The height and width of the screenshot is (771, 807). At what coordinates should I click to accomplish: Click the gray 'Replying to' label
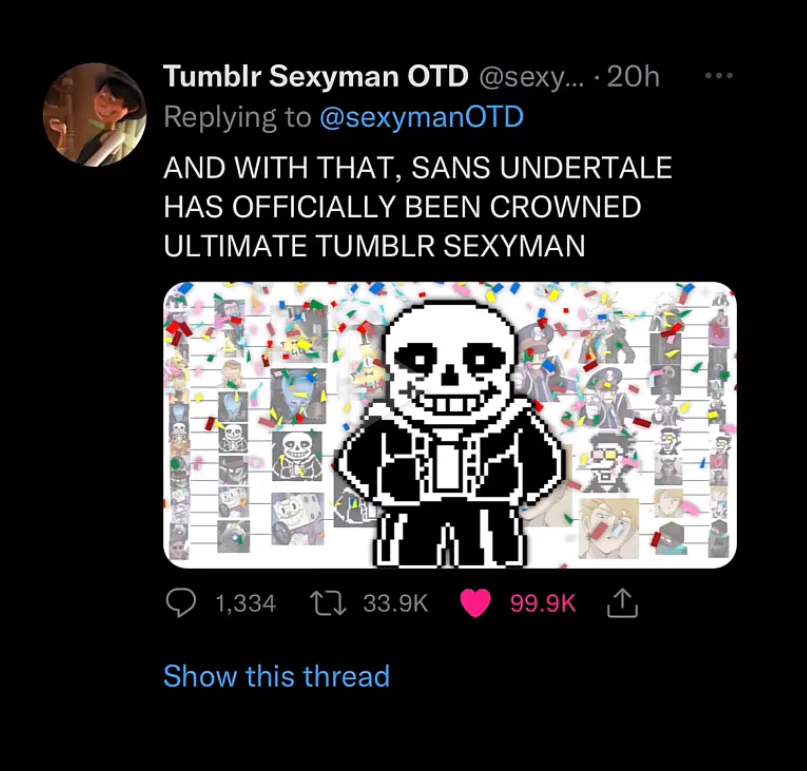[237, 117]
